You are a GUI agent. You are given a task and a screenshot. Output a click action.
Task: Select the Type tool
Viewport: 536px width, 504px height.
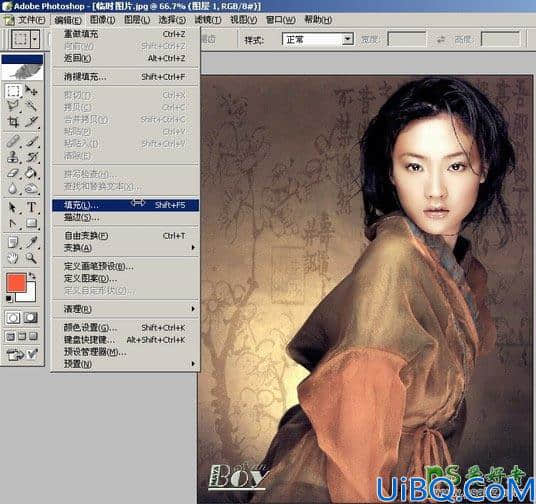tap(31, 208)
